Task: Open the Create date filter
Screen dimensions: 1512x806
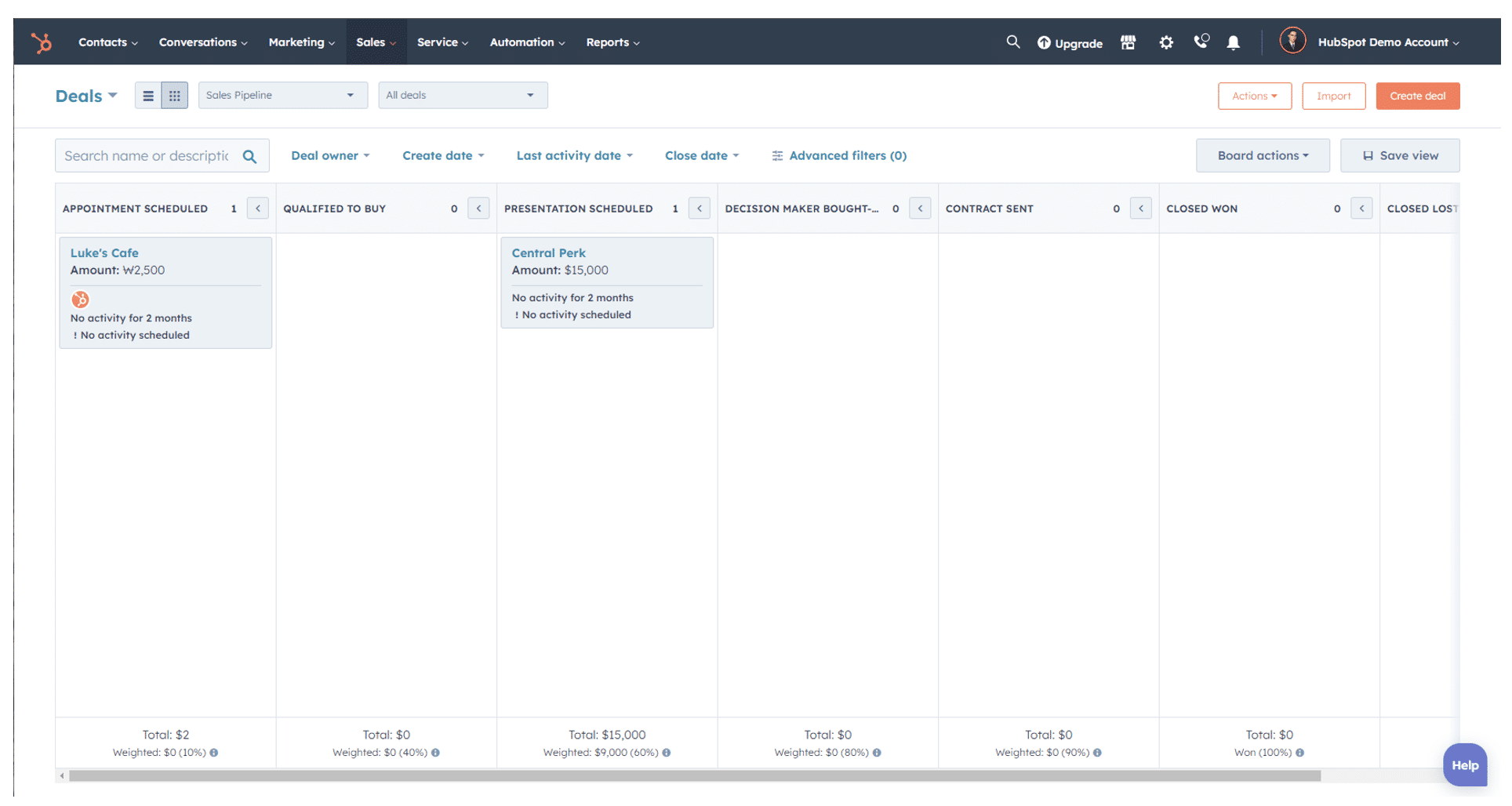Action: [x=443, y=156]
